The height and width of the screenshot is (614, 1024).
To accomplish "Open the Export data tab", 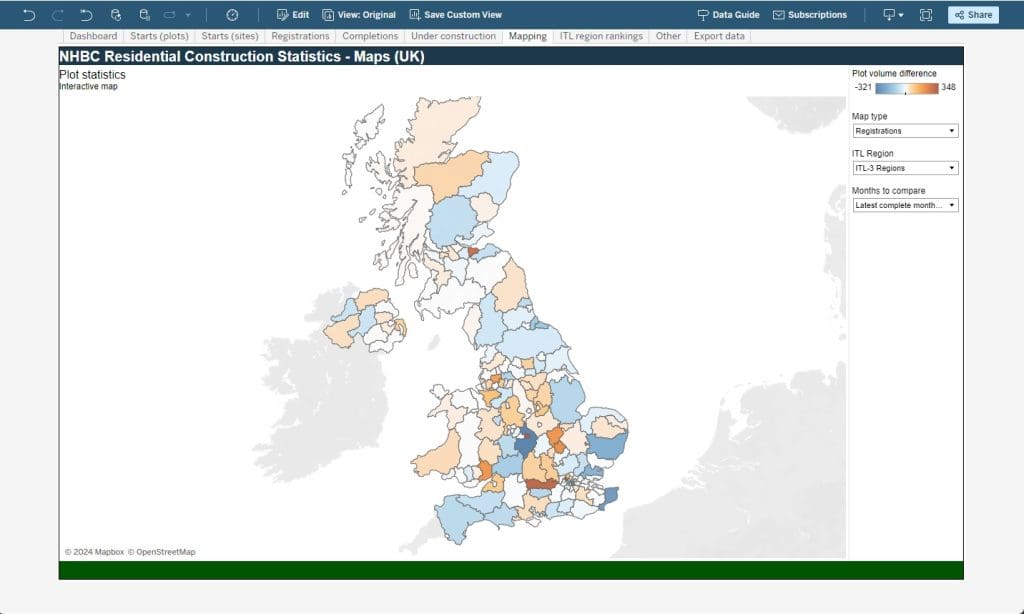I will click(x=719, y=36).
